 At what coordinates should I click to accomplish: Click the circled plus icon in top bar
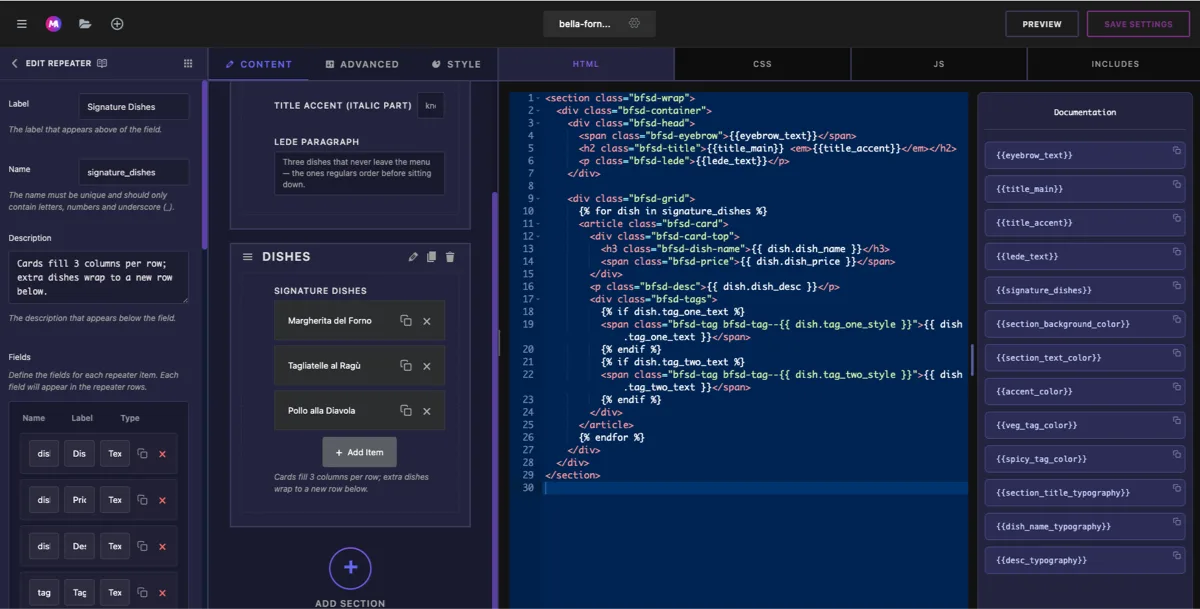click(x=117, y=24)
